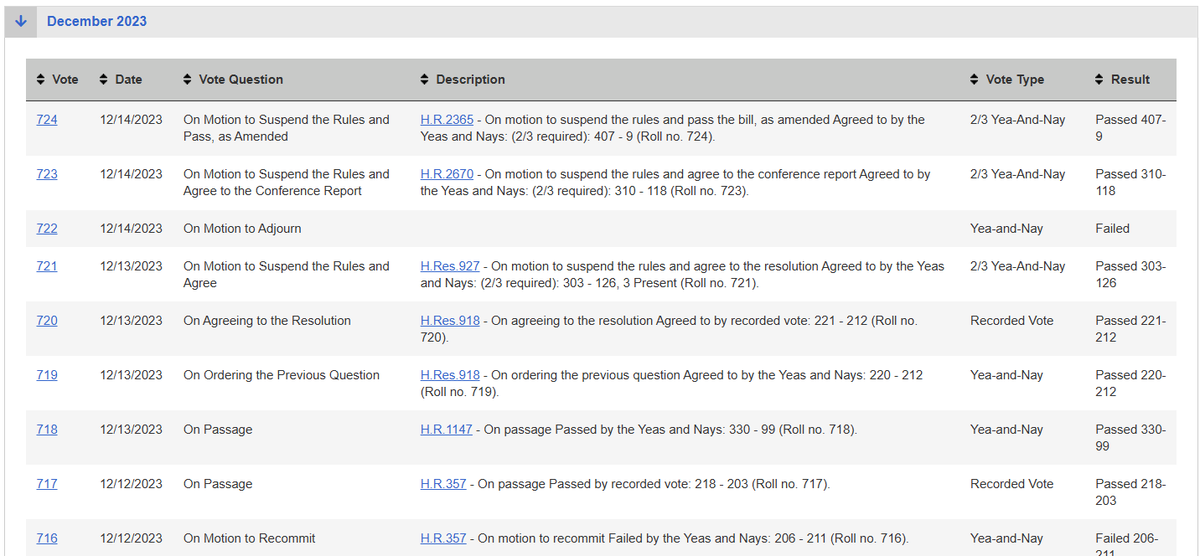Select '2/3 Yea-And-Nay' type in vote 724 row

tap(1017, 119)
